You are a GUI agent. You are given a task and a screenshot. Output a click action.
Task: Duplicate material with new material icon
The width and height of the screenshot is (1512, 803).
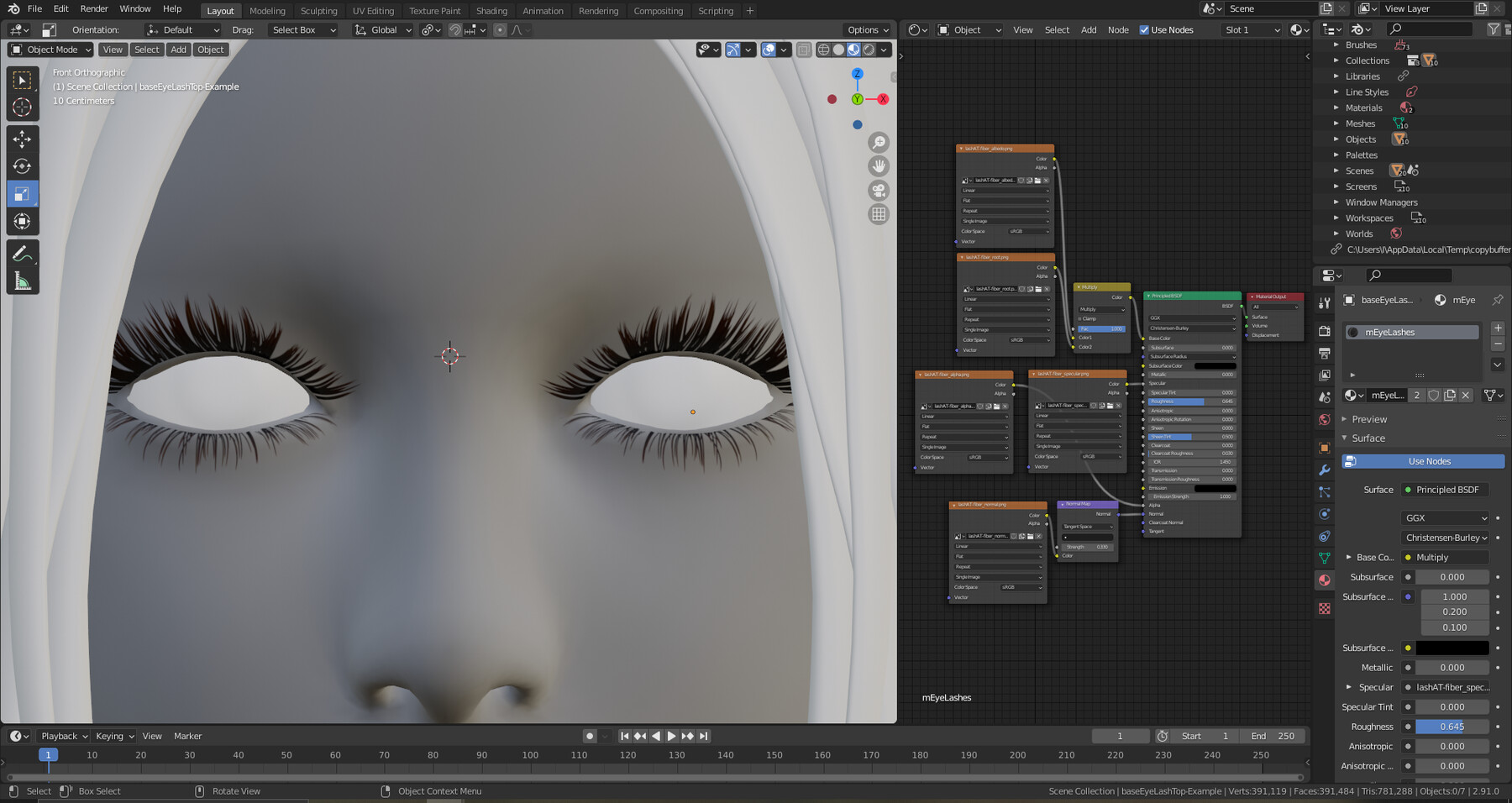click(1450, 395)
